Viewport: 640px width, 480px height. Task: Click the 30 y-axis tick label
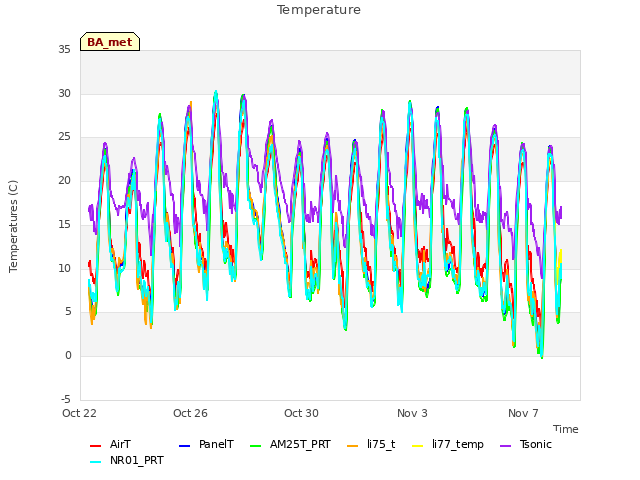[64, 93]
